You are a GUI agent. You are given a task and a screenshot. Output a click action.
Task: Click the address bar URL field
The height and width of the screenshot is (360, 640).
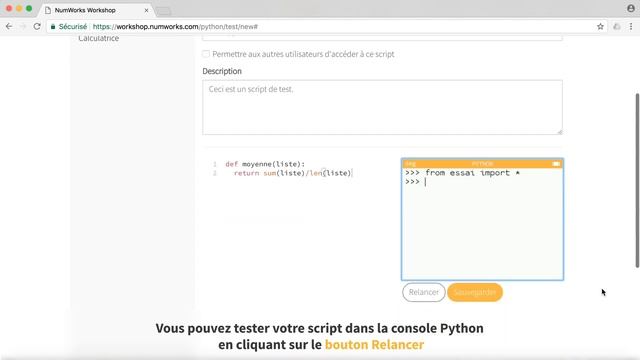click(327, 27)
